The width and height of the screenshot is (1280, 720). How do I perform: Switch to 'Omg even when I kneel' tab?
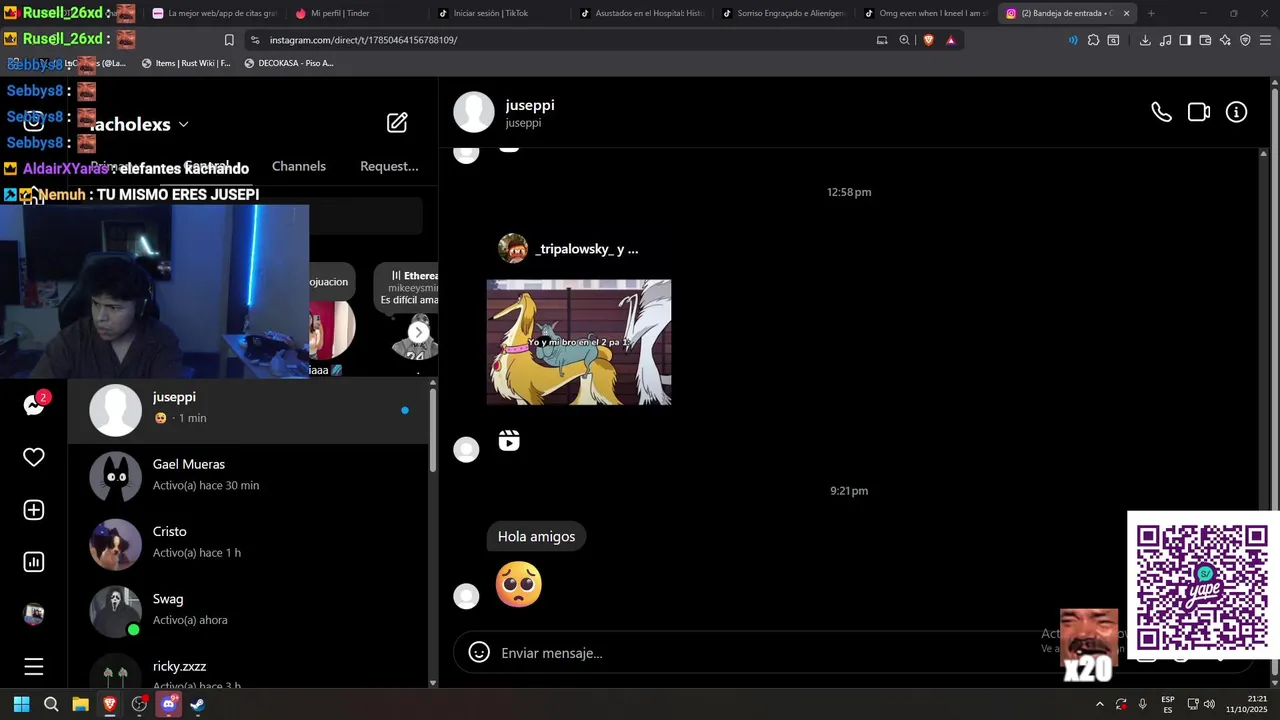tap(925, 13)
